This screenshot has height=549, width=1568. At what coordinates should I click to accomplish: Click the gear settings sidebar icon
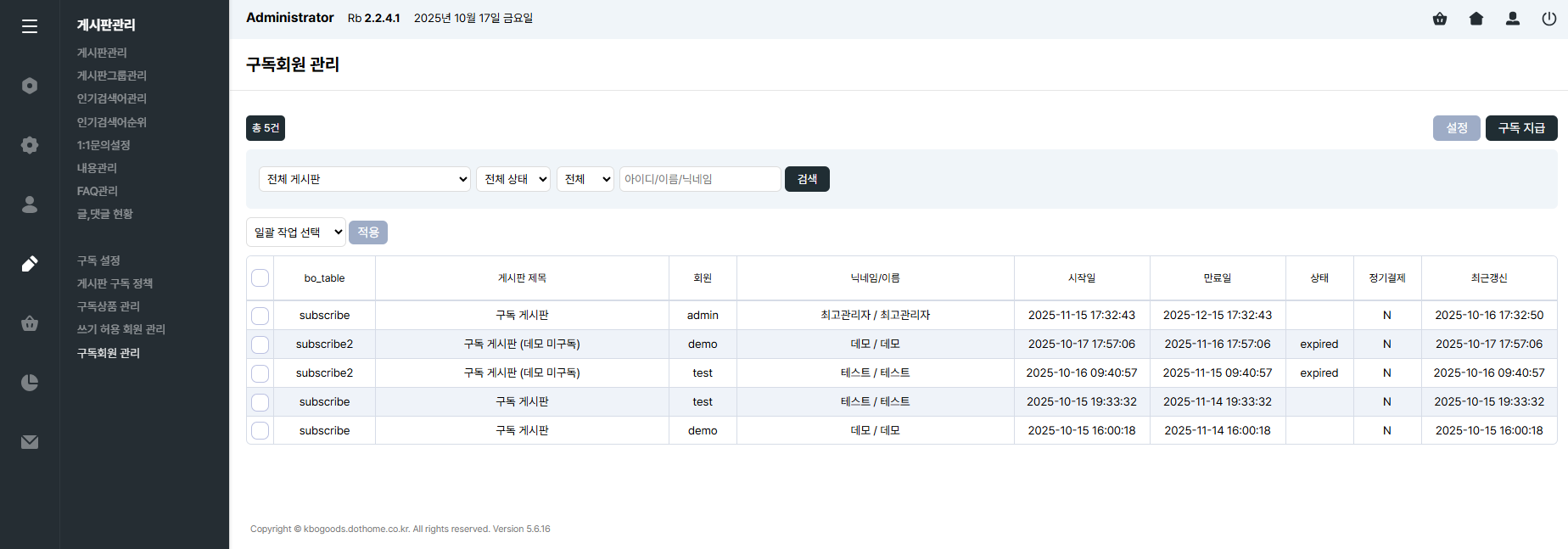coord(30,145)
